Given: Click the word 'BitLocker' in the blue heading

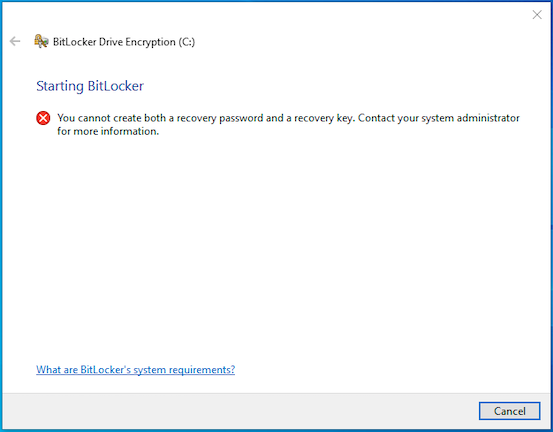Looking at the screenshot, I should [115, 86].
